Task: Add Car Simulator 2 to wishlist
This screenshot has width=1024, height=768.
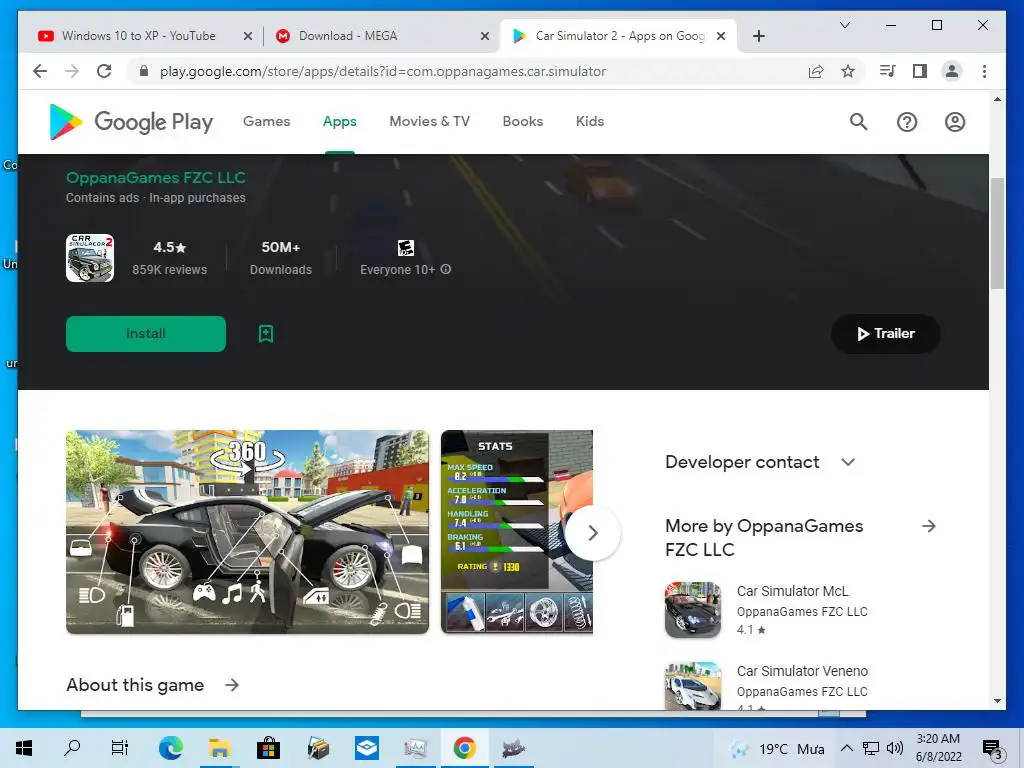Action: click(266, 334)
